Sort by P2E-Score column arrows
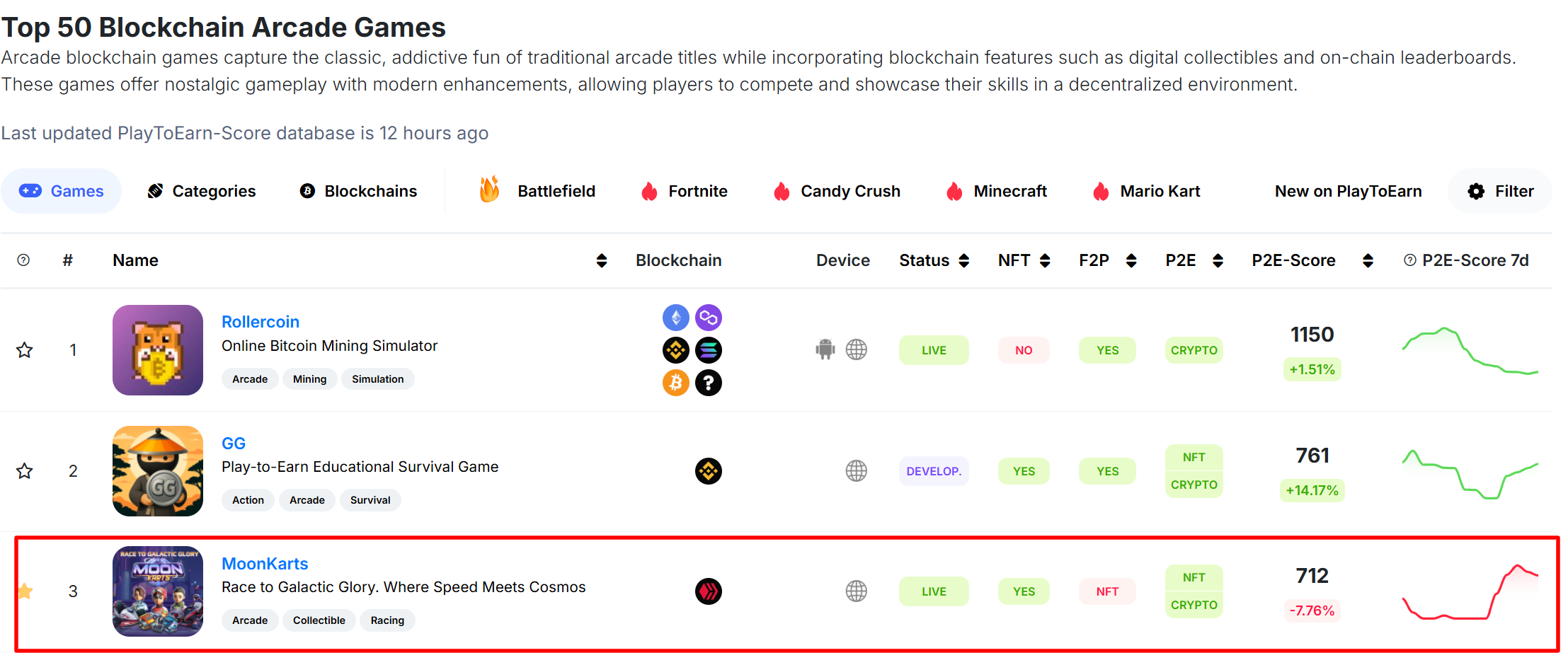Screen dimensions: 1568x660 point(1368,261)
